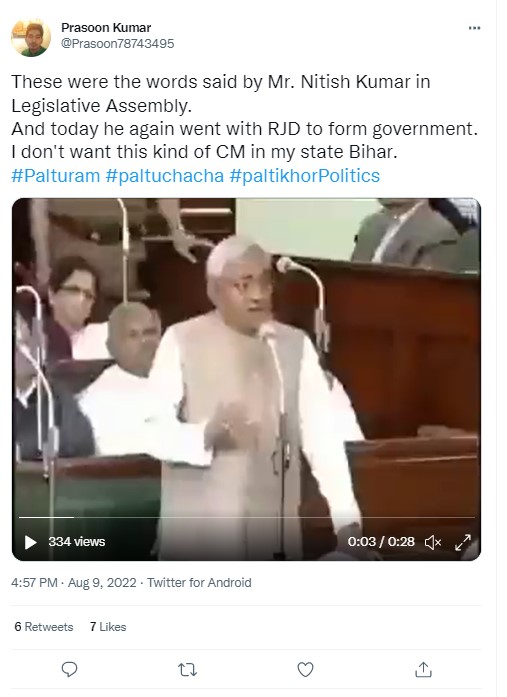Play the embedded video

coord(30,542)
